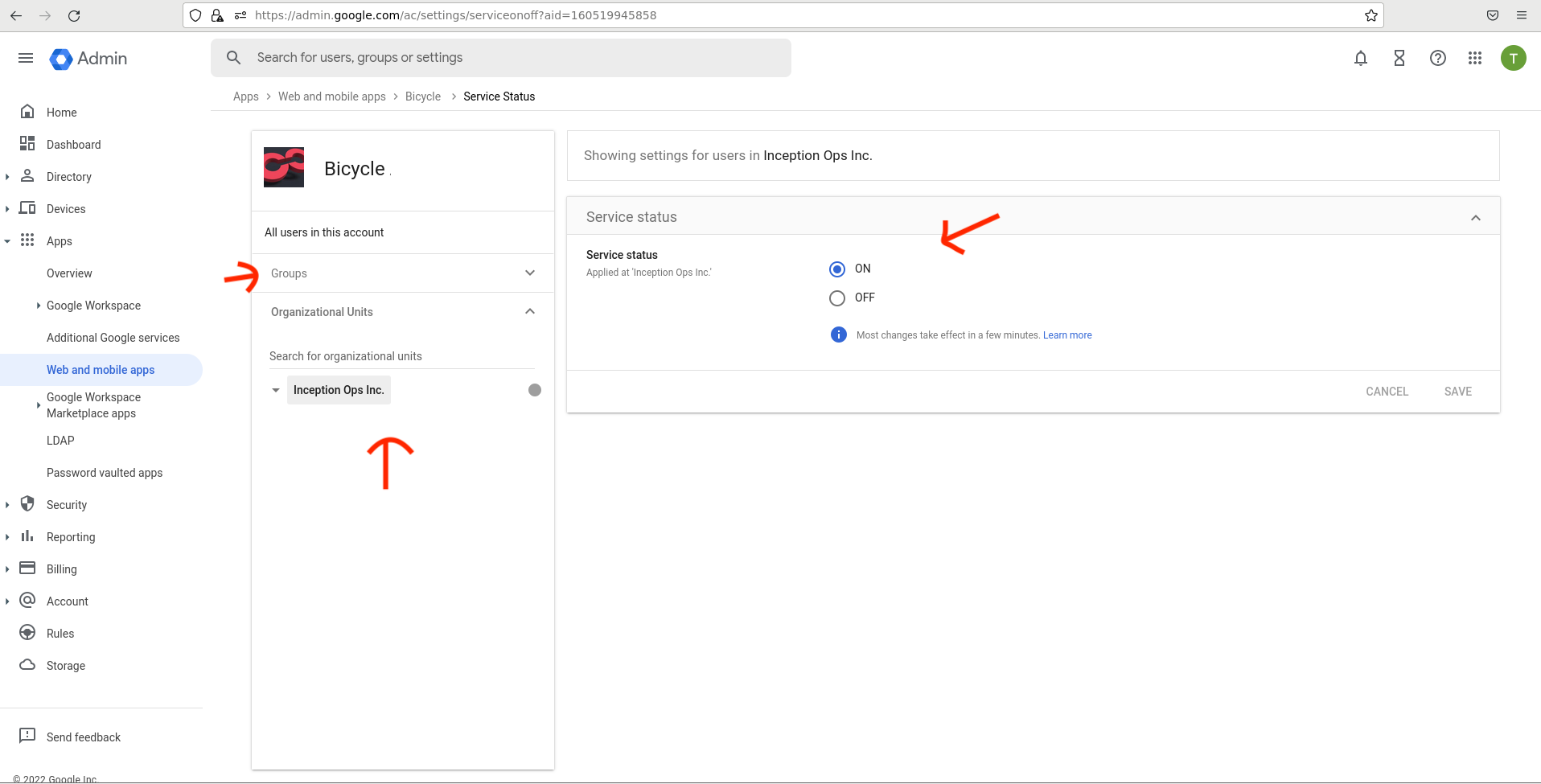The image size is (1541, 784).
Task: Click the Send feedback icon
Action: 27,736
